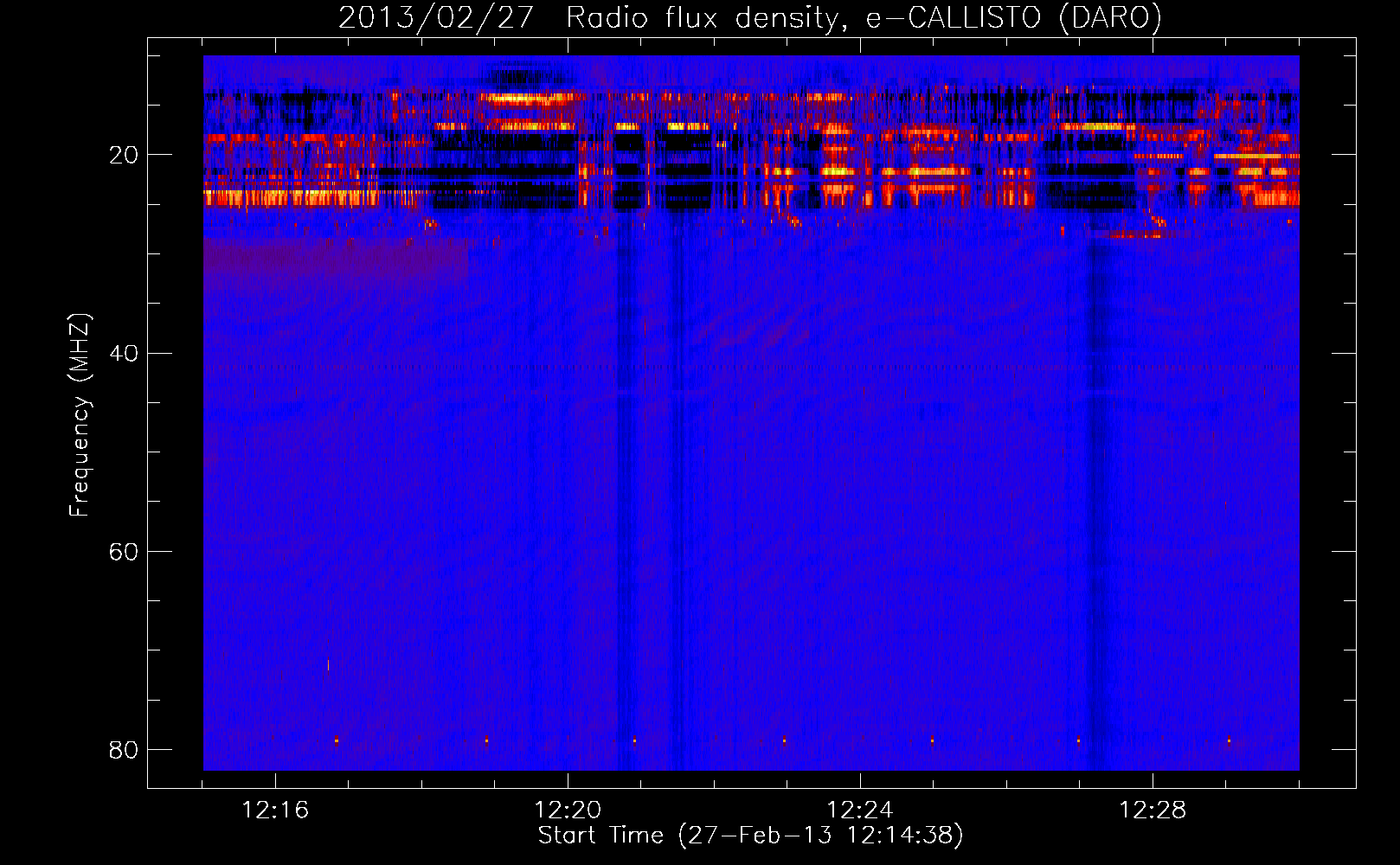Click the 12:24 time tick label
The height and width of the screenshot is (865, 1400).
pos(860,811)
